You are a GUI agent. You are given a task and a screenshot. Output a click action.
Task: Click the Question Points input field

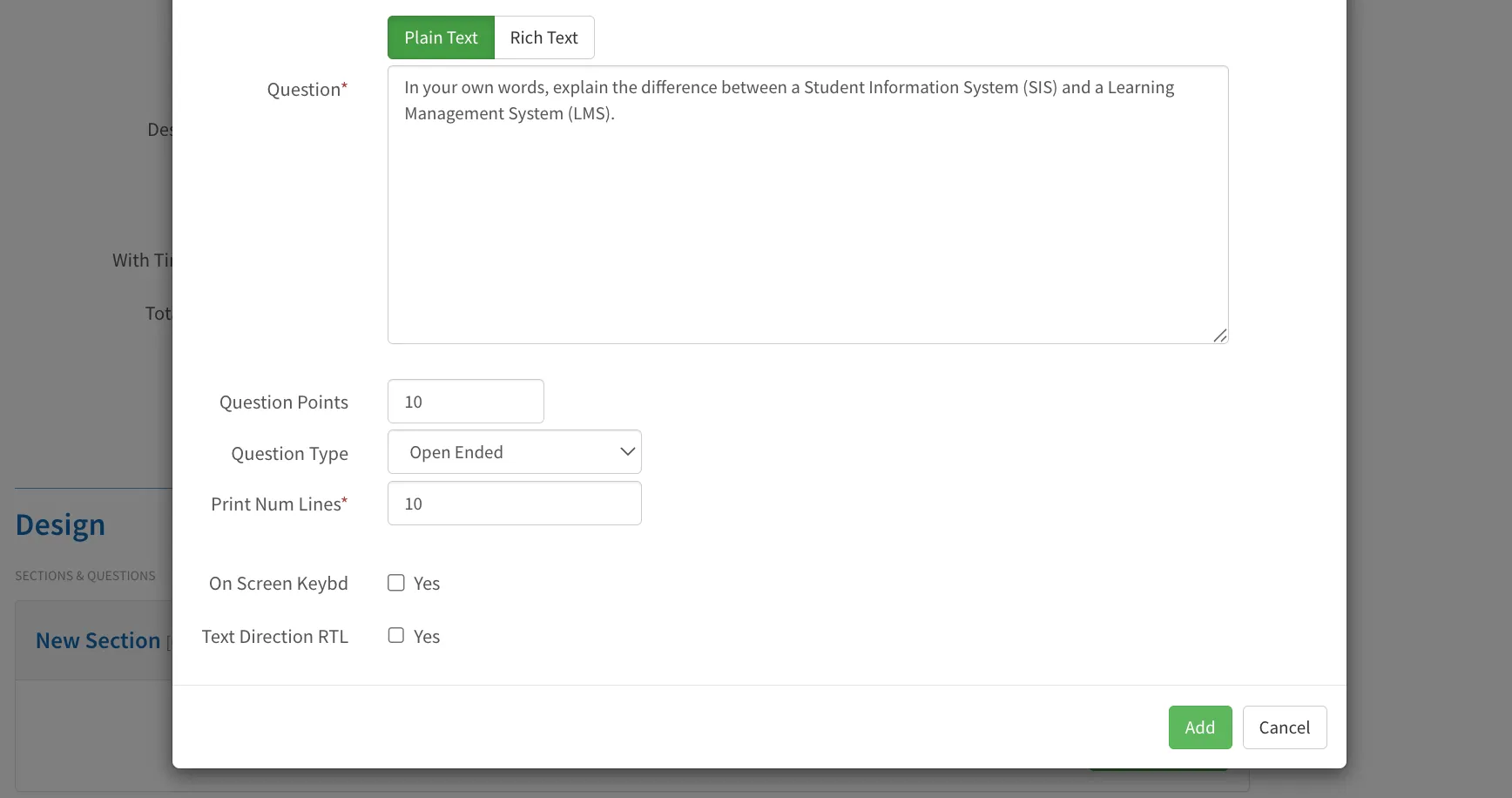tap(466, 402)
